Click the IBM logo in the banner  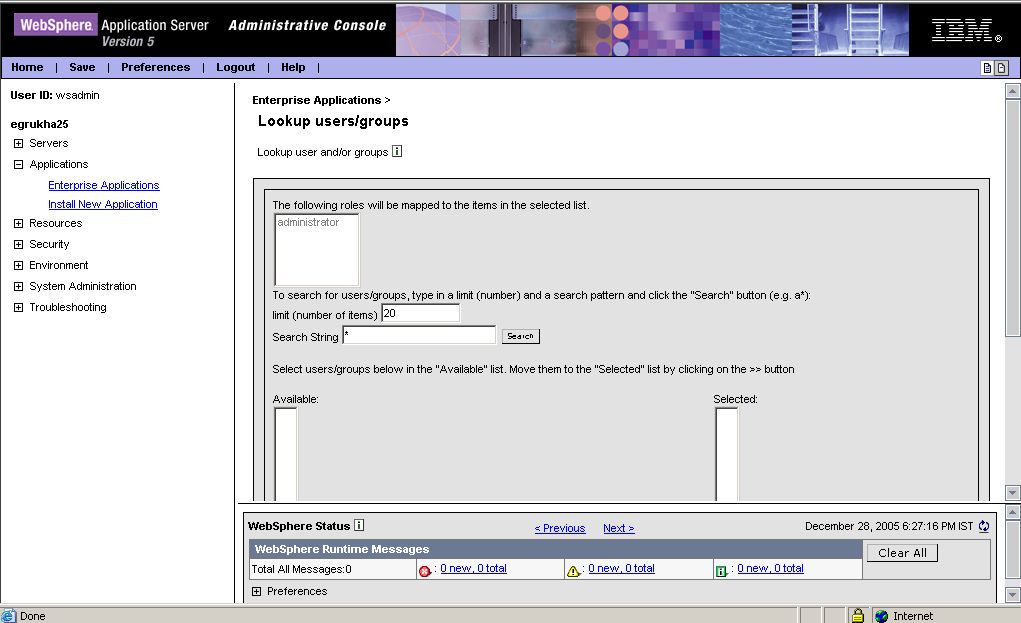966,30
